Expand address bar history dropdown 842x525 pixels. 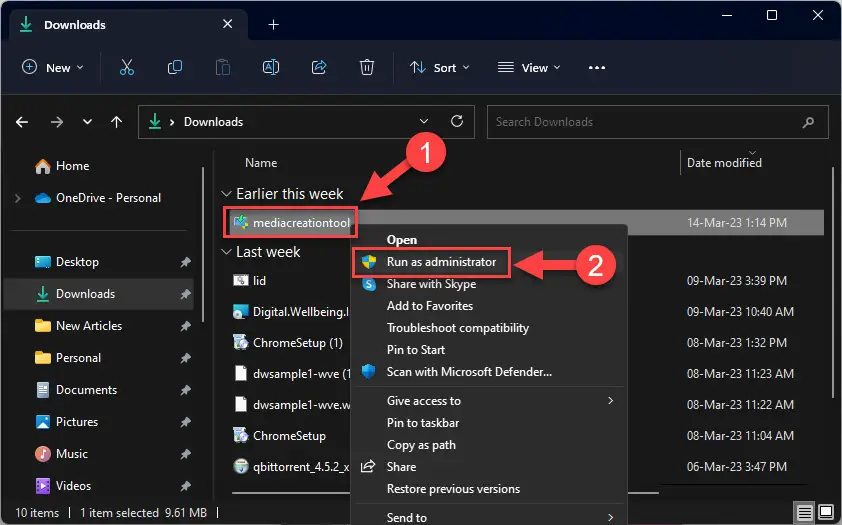[x=424, y=121]
